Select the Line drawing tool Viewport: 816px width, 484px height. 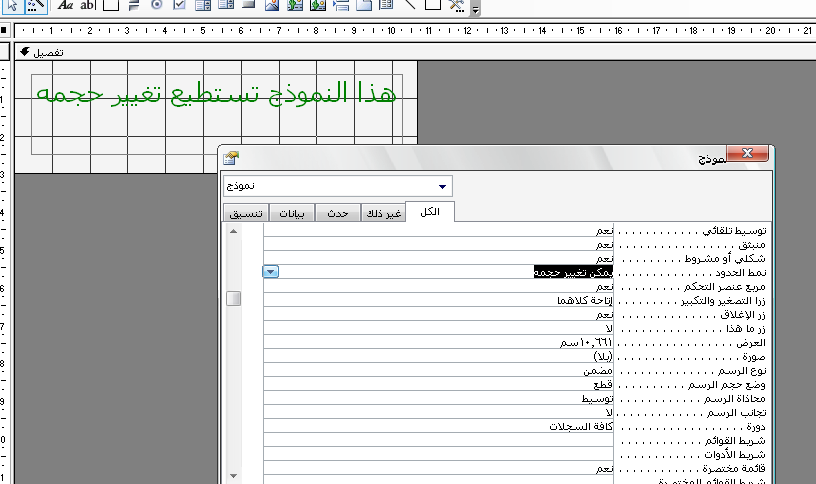(410, 6)
